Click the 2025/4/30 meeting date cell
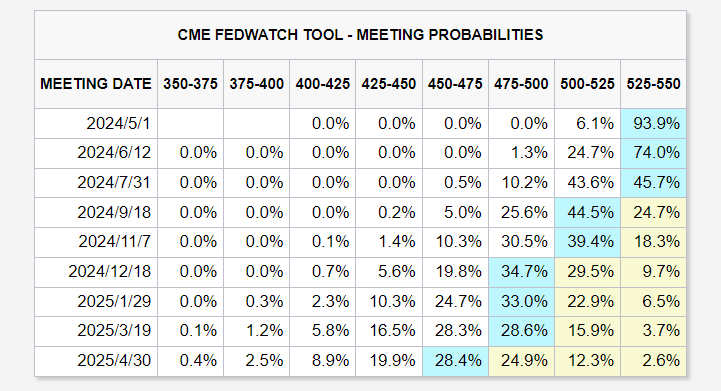 tap(96, 361)
